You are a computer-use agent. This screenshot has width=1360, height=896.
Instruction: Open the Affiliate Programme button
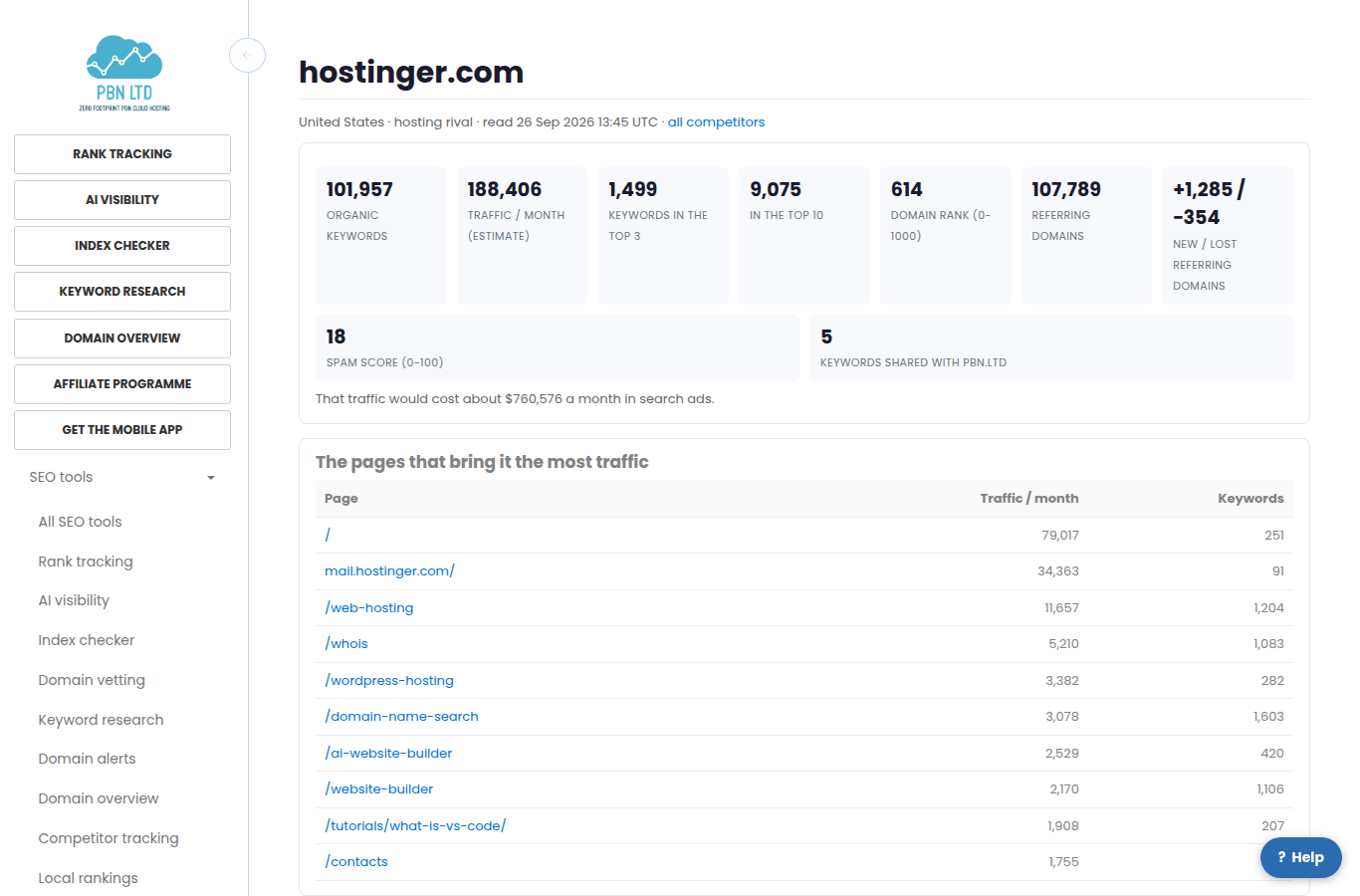pyautogui.click(x=122, y=384)
